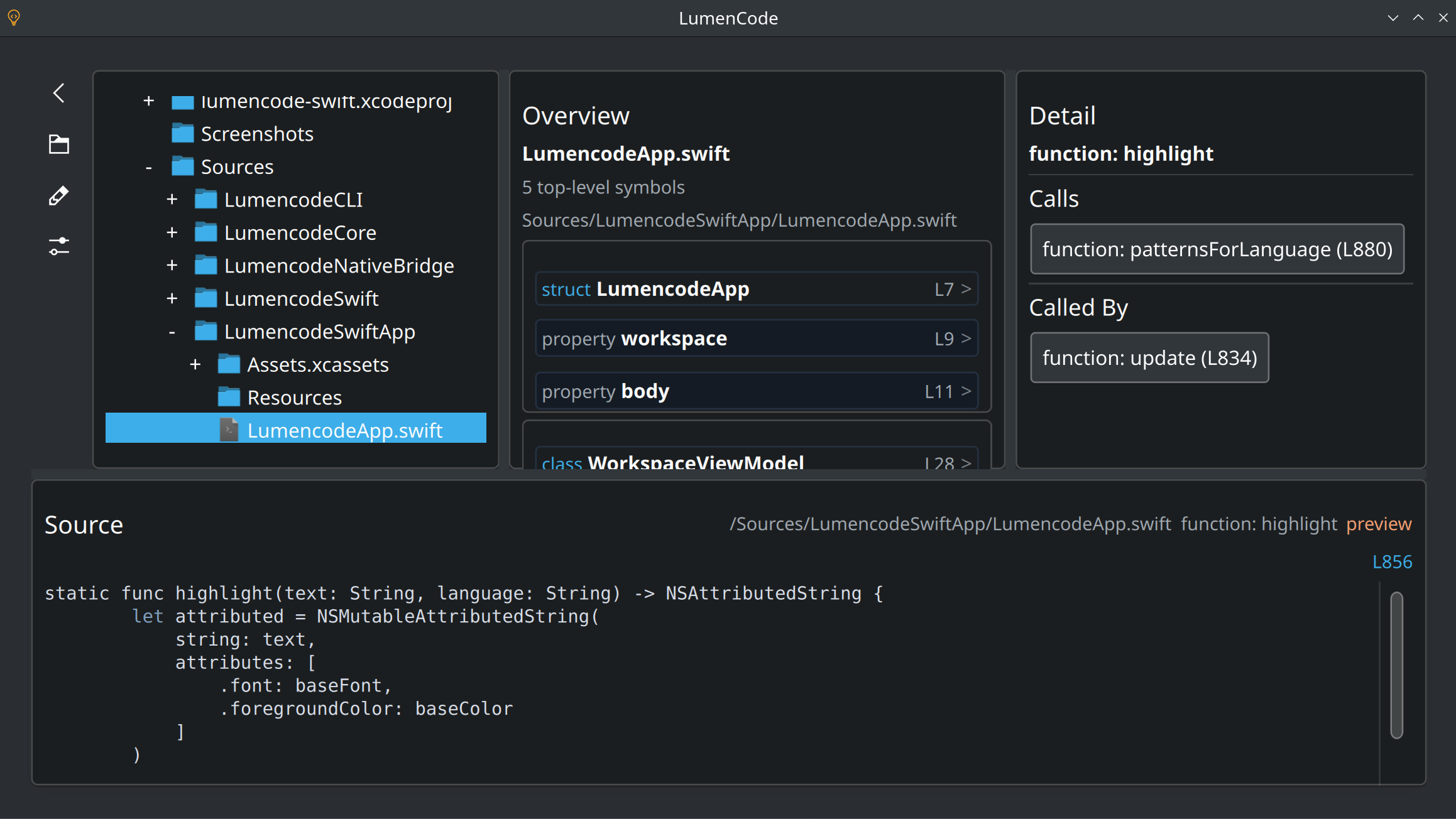Collapse the LumencodeSwiftApp folder
This screenshot has width=1456, height=819.
(172, 331)
